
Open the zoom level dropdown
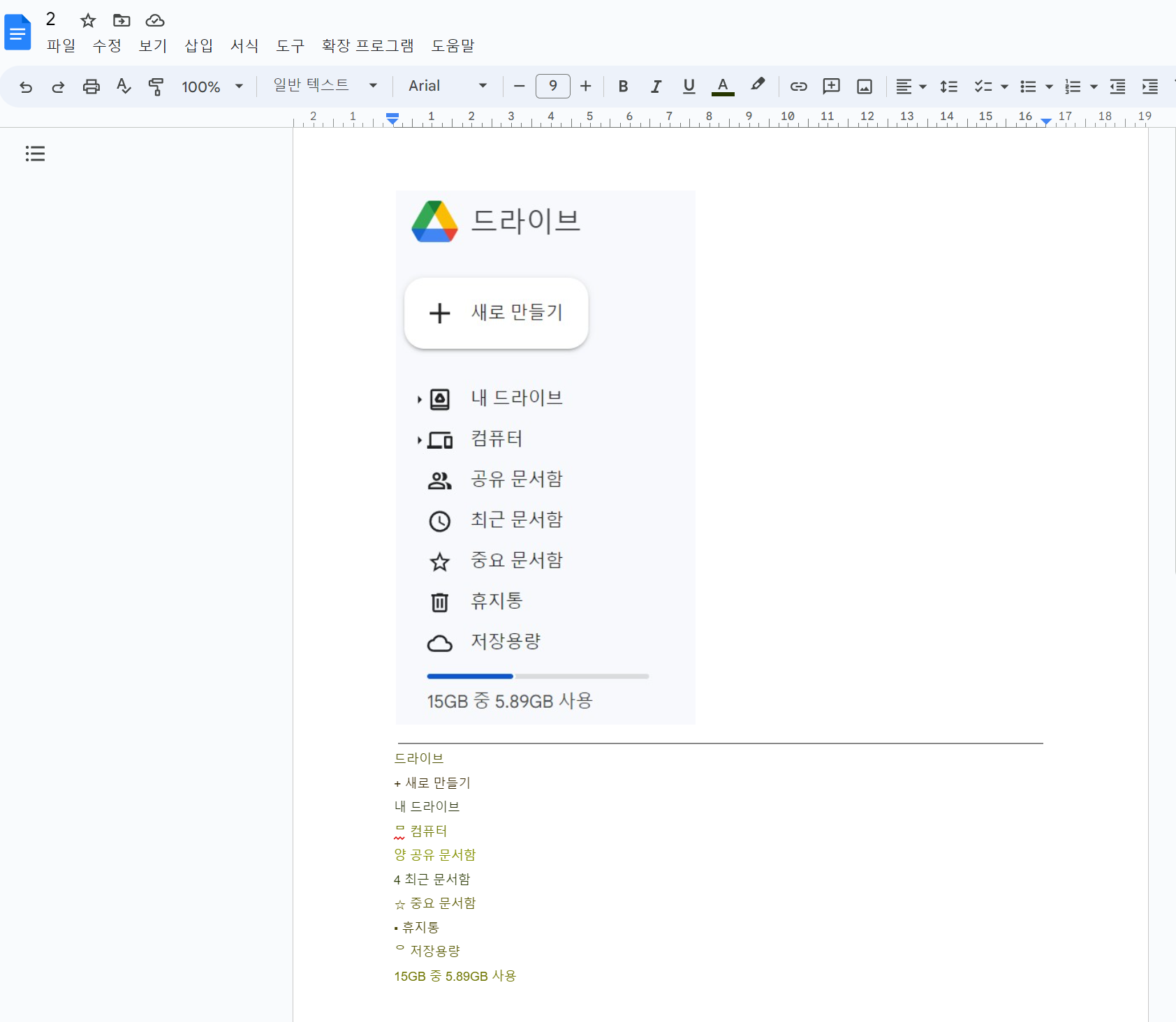[212, 86]
